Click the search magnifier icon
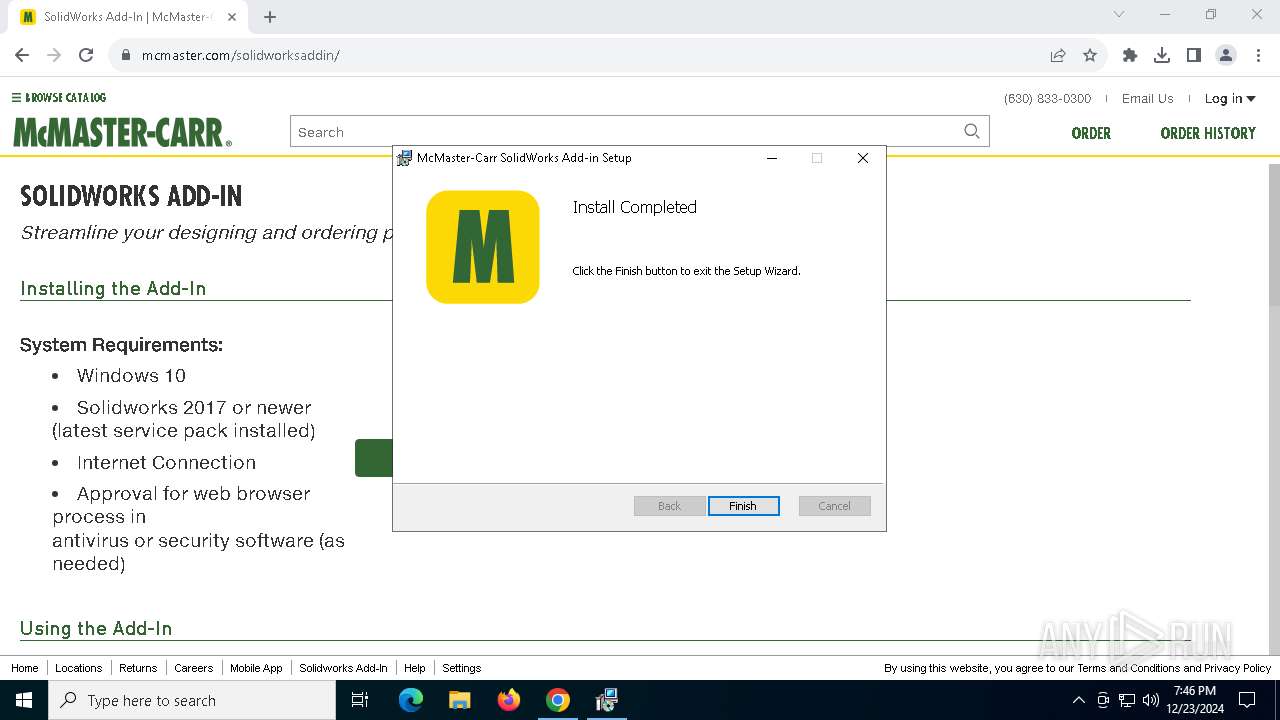The width and height of the screenshot is (1280, 720). [x=972, y=131]
